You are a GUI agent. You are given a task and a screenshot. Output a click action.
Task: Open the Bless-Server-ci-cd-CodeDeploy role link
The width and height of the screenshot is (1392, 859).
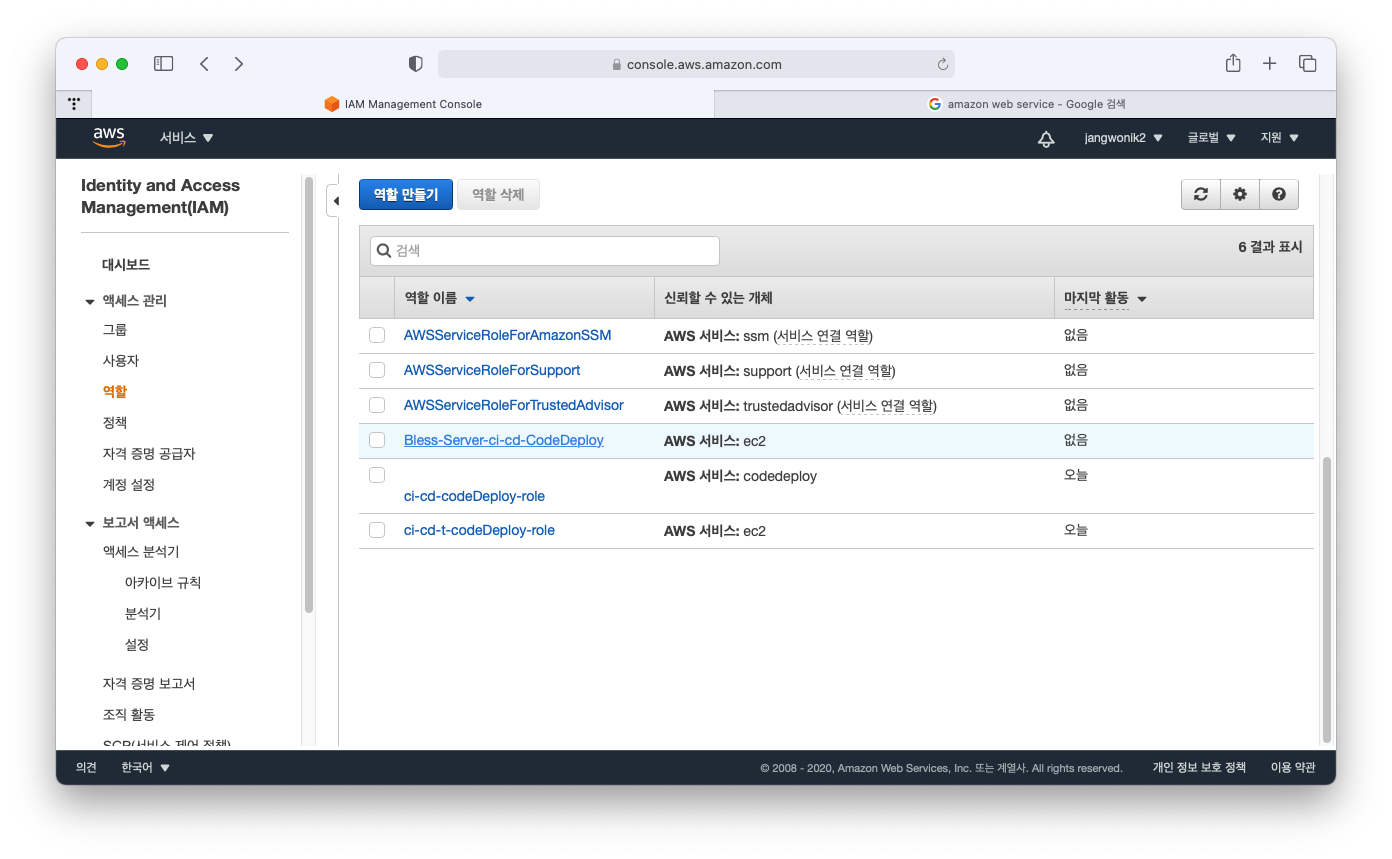(504, 440)
